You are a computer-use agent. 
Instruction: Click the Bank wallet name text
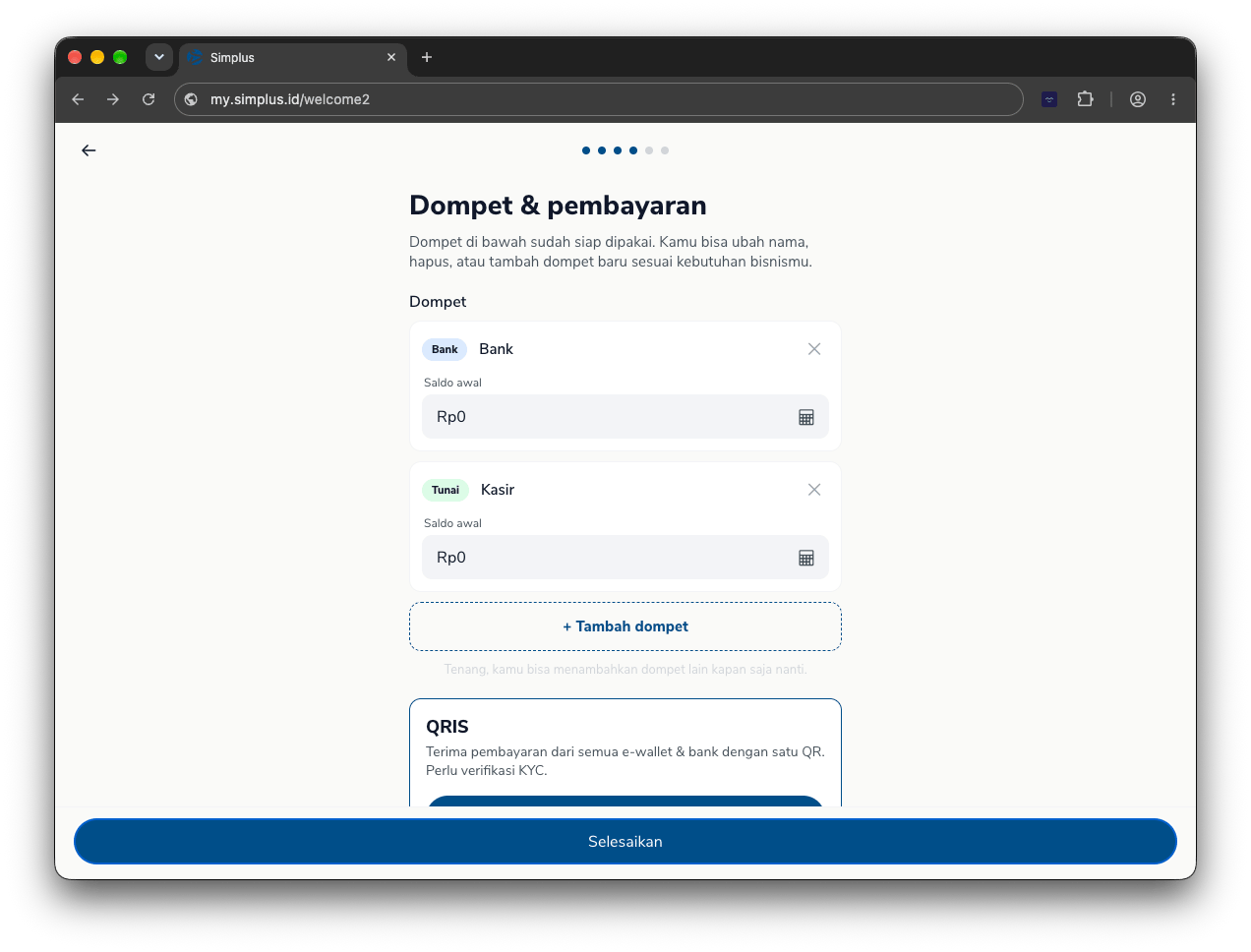(497, 349)
